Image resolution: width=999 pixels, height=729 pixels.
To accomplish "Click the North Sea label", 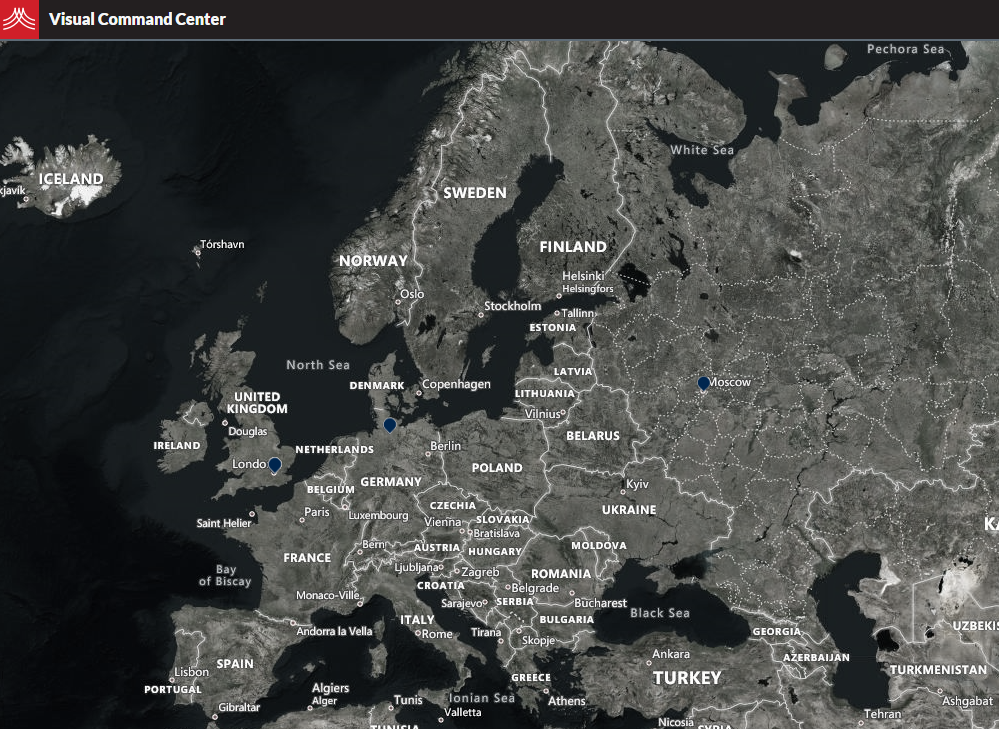I will pyautogui.click(x=318, y=365).
